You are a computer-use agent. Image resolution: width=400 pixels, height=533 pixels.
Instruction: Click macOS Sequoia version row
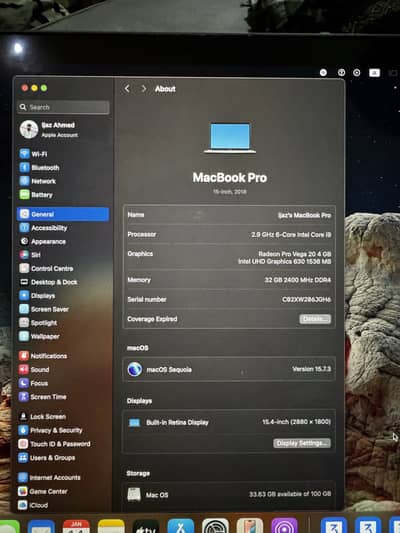(x=229, y=369)
